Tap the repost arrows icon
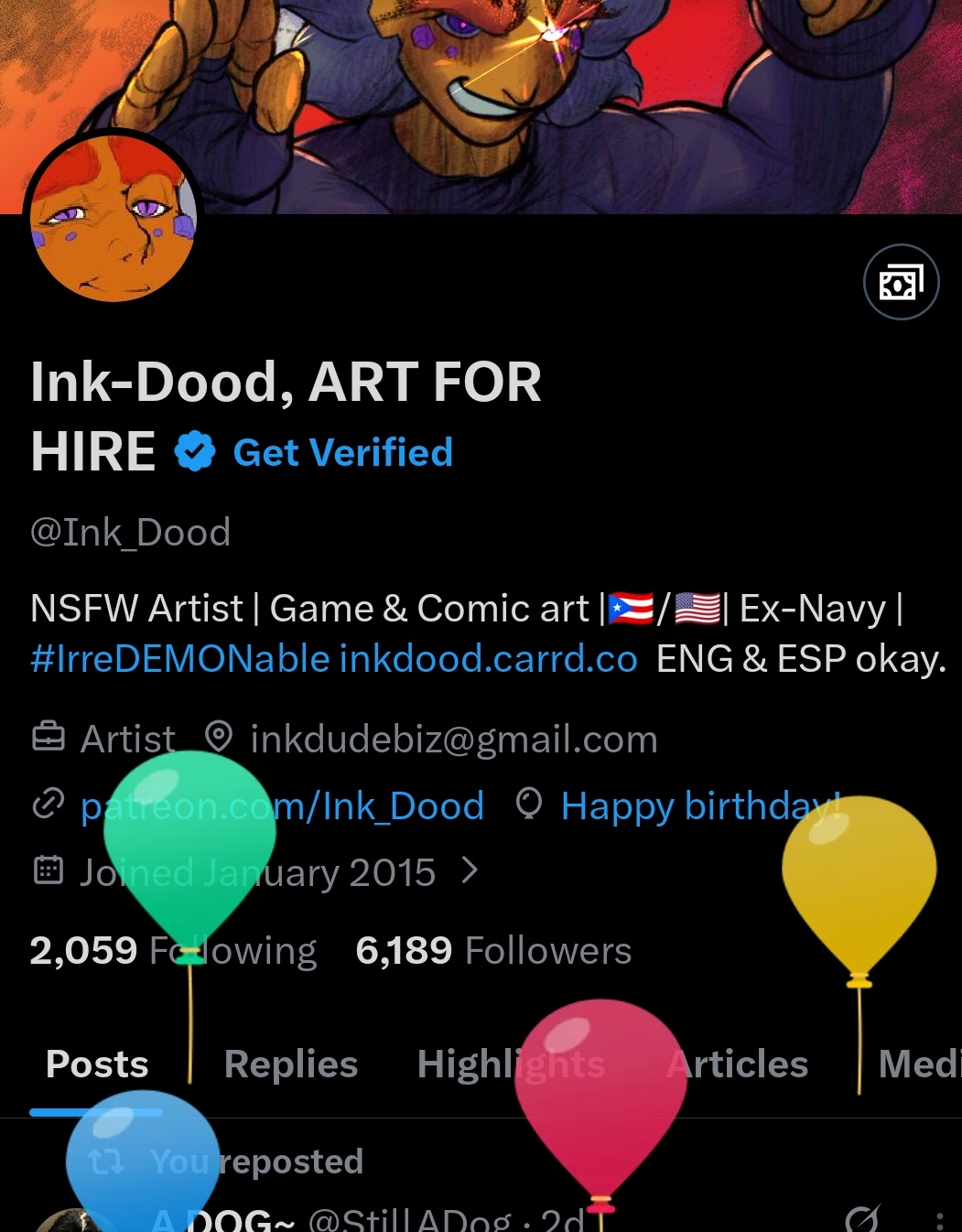Image resolution: width=962 pixels, height=1232 pixels. tap(105, 1161)
